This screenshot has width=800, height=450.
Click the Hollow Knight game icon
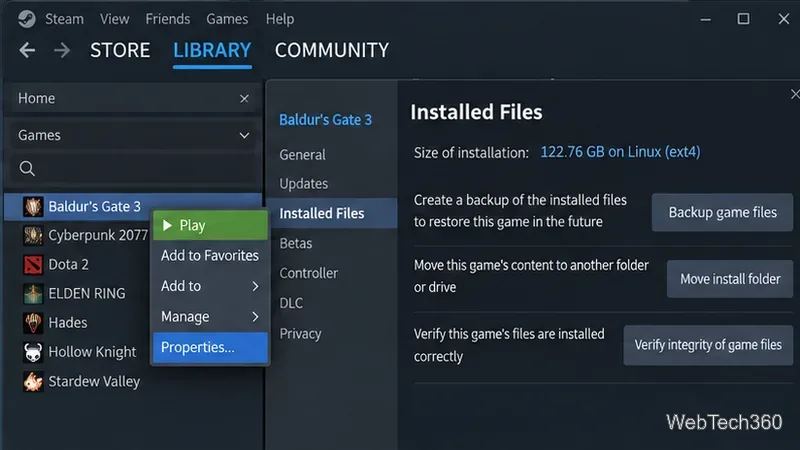point(33,352)
